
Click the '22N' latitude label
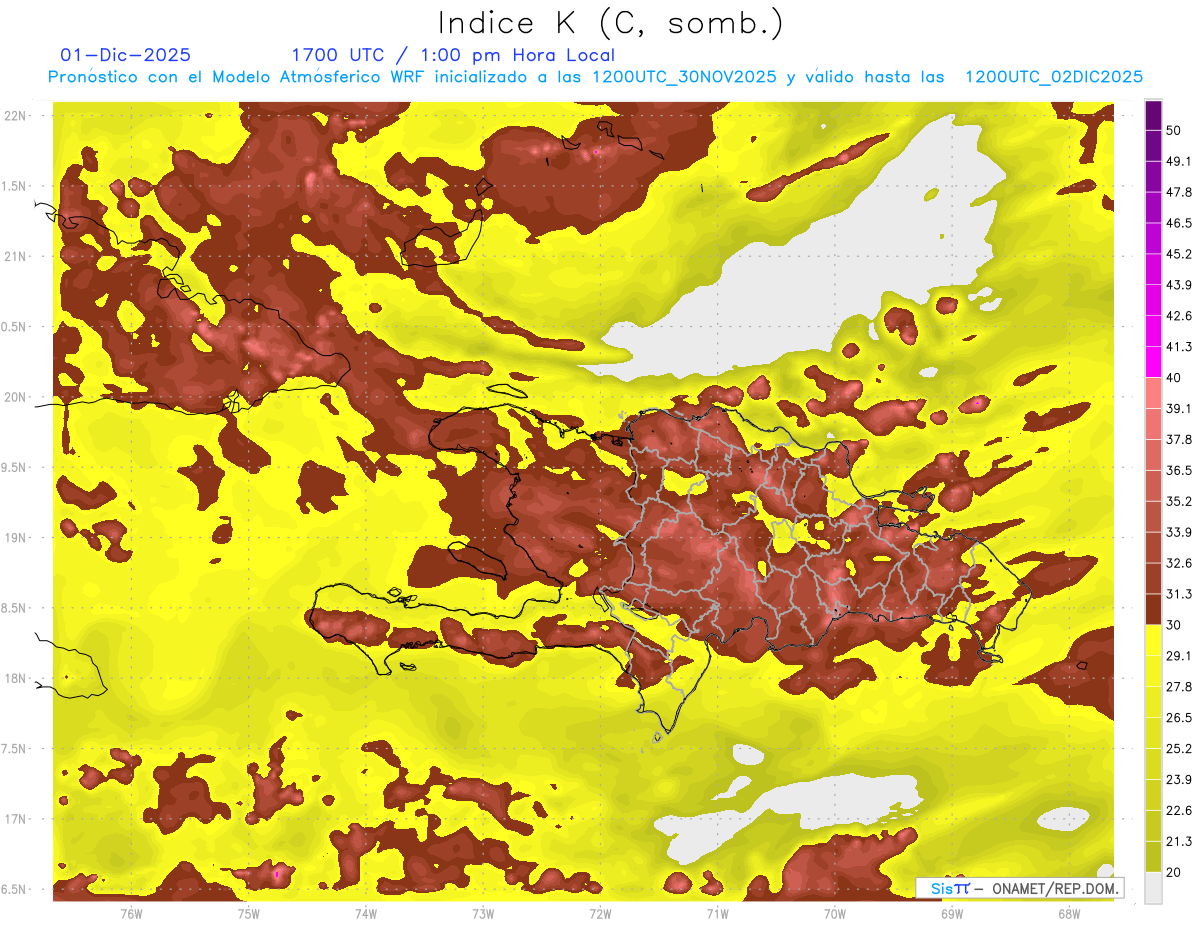(16, 116)
